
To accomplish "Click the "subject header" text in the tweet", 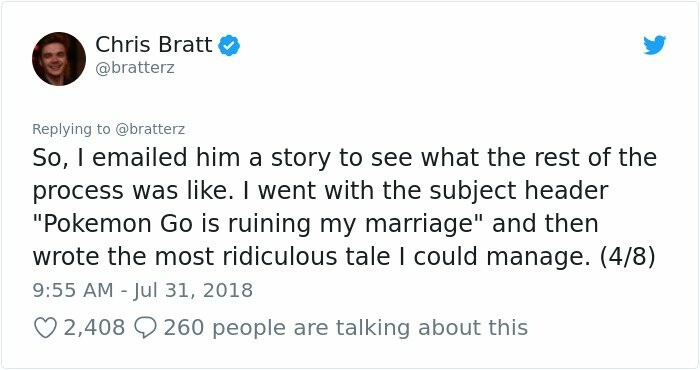I will [x=519, y=191].
